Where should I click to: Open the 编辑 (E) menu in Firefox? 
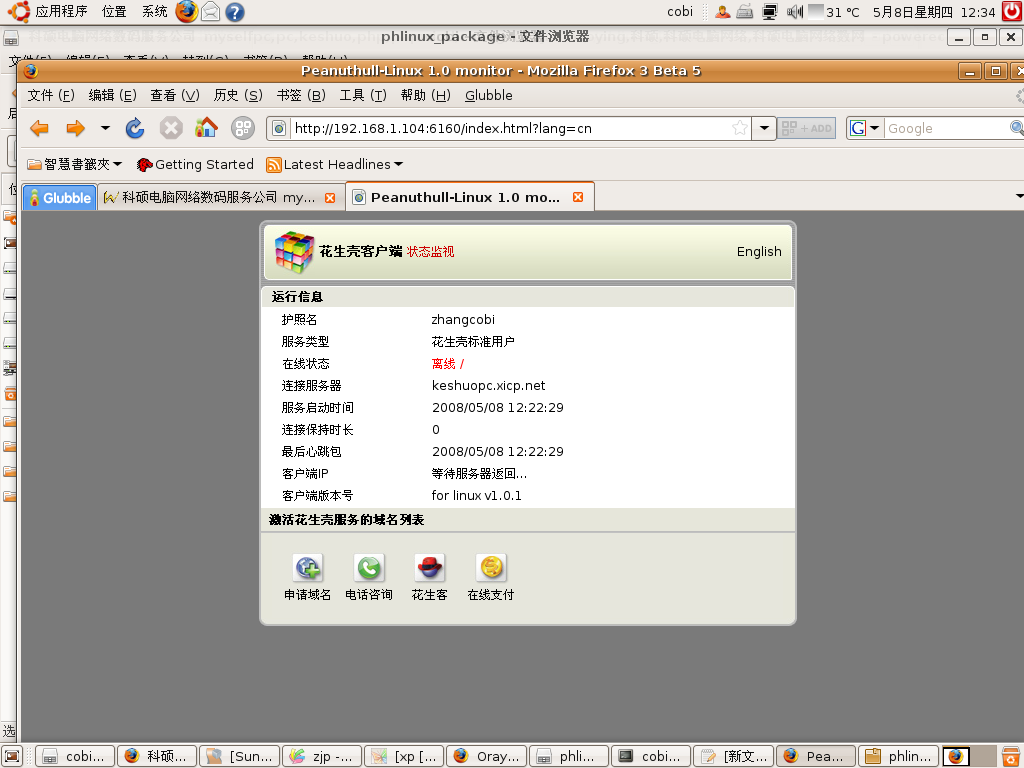coord(112,95)
